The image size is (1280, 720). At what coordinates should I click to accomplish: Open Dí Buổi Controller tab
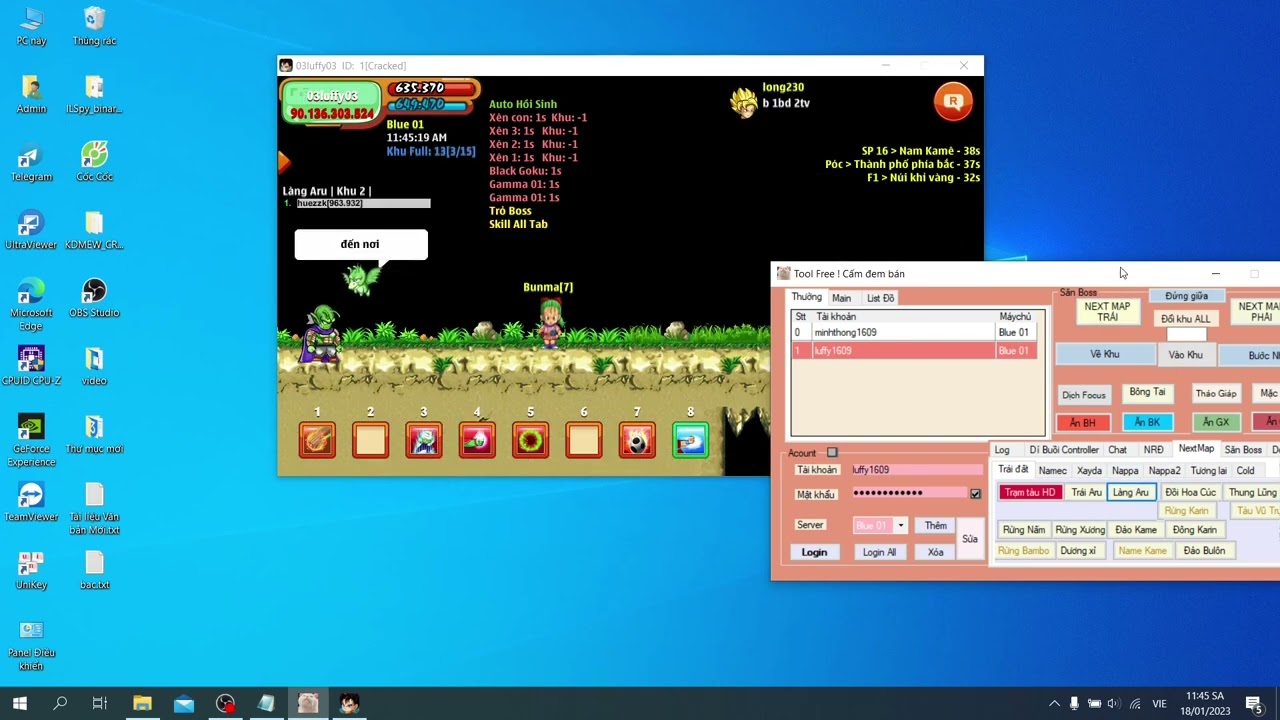pyautogui.click(x=1064, y=450)
